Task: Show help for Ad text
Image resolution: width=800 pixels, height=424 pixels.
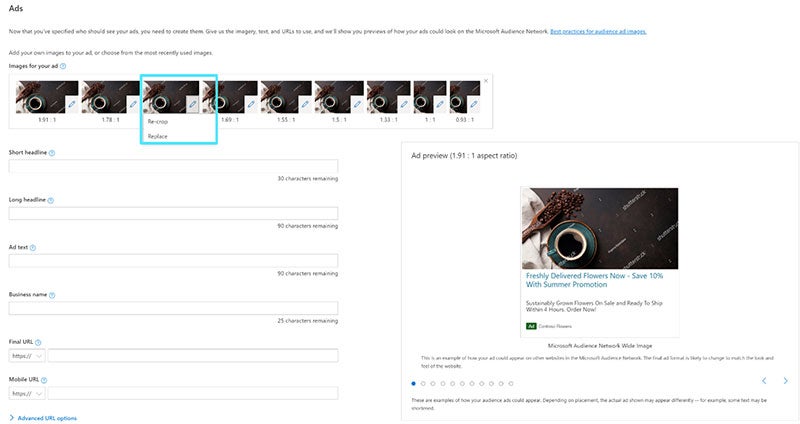Action: coord(33,247)
